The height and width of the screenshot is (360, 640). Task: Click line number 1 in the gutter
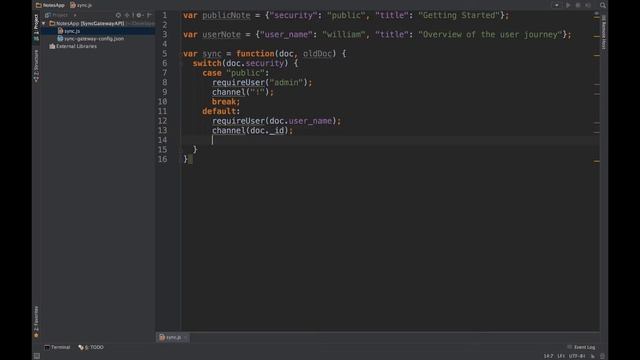click(x=165, y=16)
